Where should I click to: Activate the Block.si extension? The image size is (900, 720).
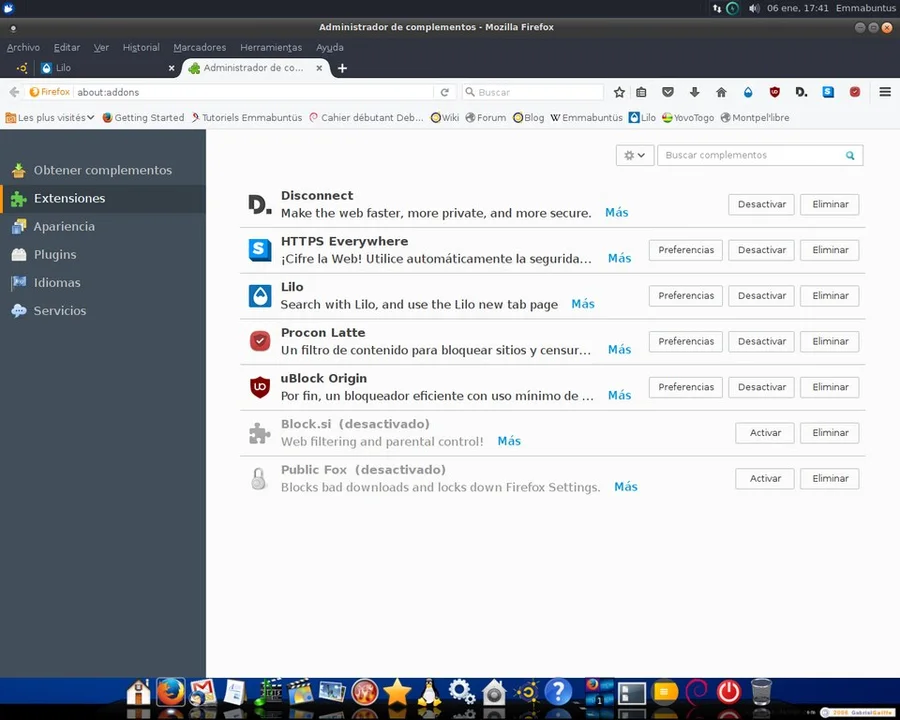[765, 433]
